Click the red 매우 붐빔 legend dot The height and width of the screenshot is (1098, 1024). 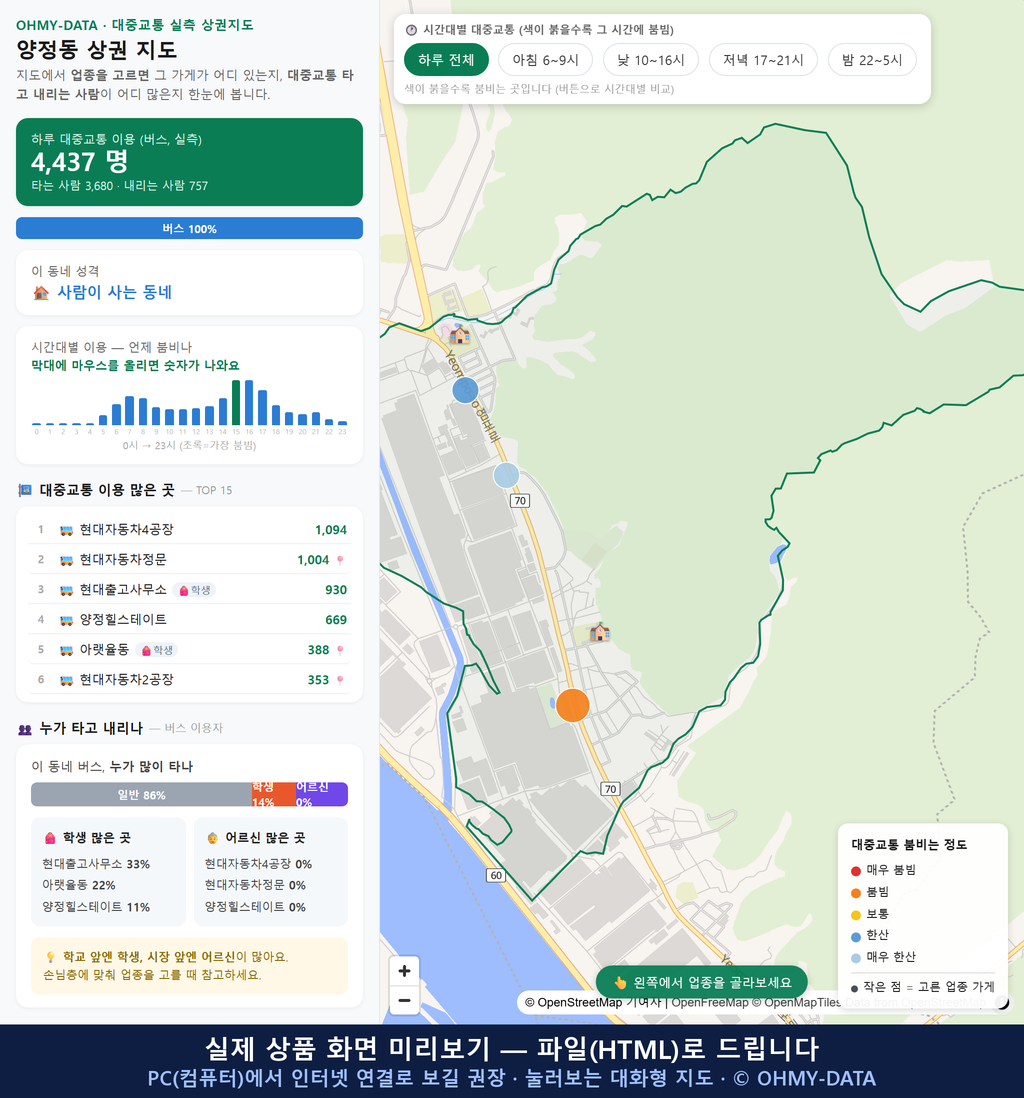(x=855, y=870)
